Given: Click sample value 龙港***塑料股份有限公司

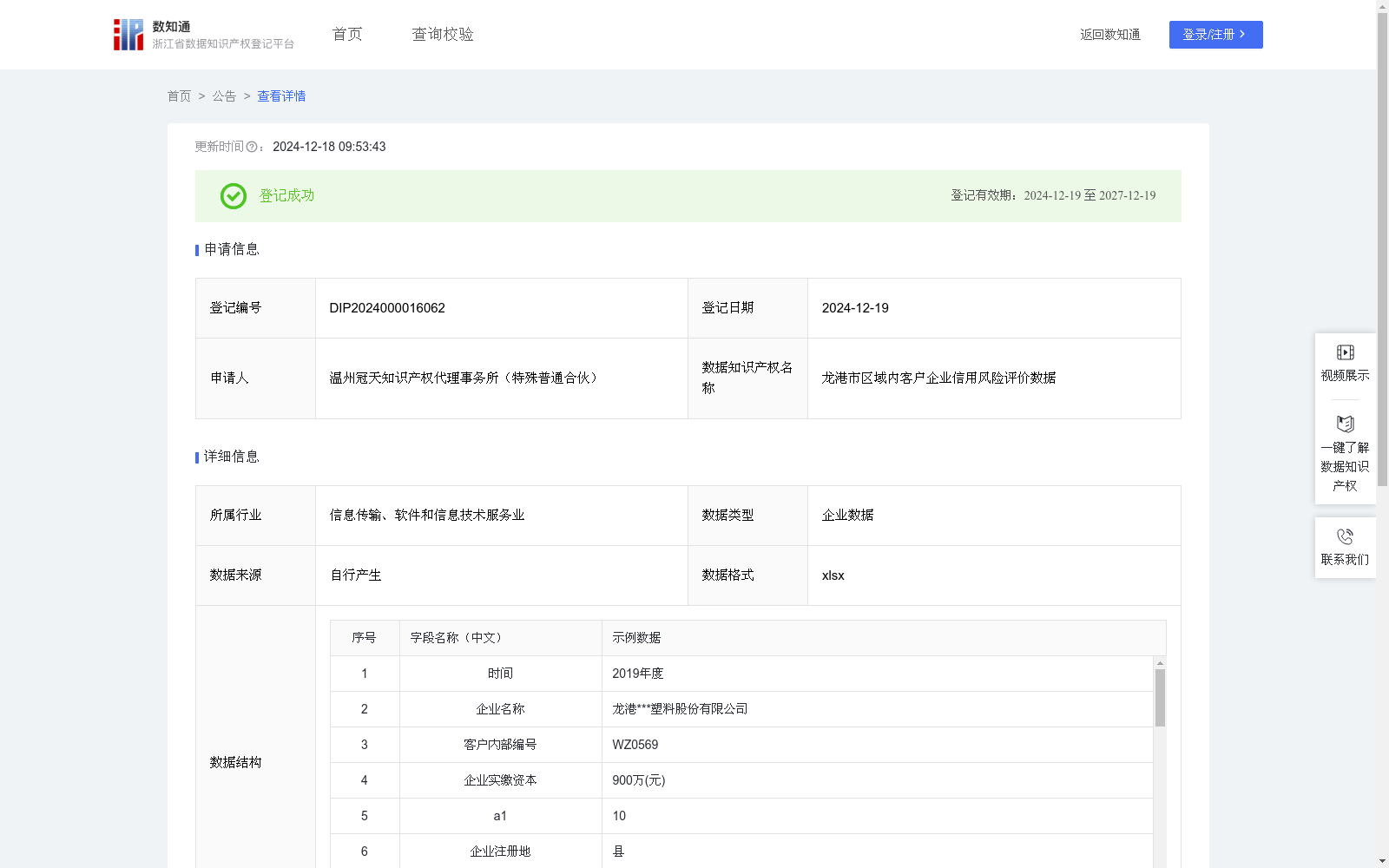Looking at the screenshot, I should coord(680,709).
